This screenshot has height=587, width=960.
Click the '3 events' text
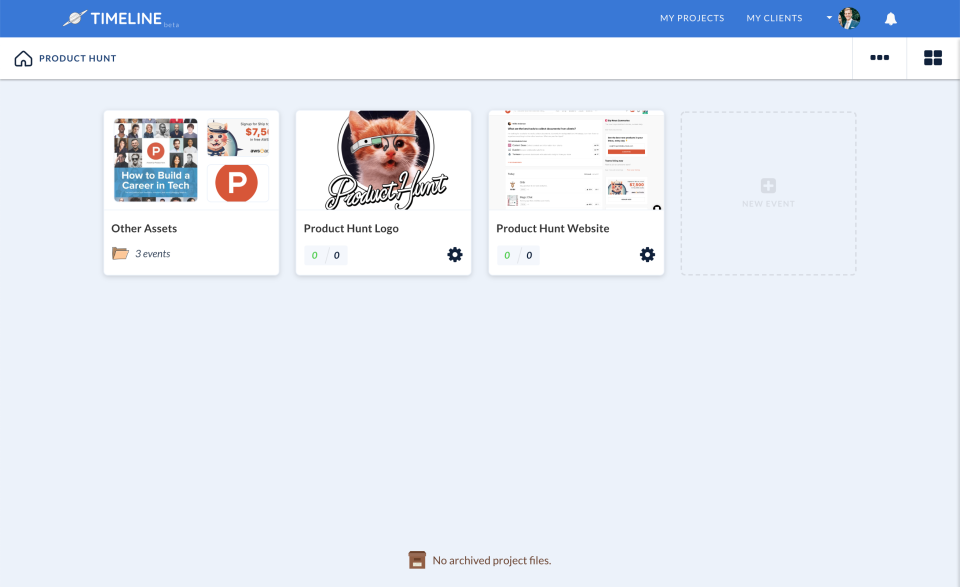pos(152,253)
